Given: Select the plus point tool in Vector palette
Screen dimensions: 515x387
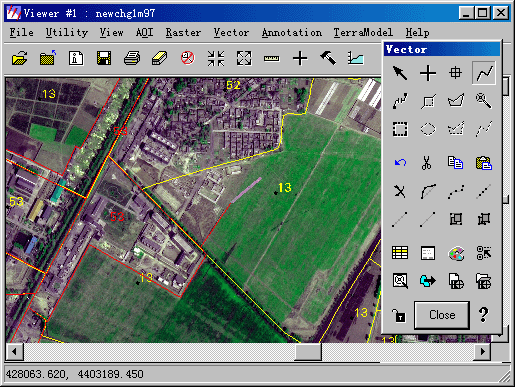Looking at the screenshot, I should 428,73.
